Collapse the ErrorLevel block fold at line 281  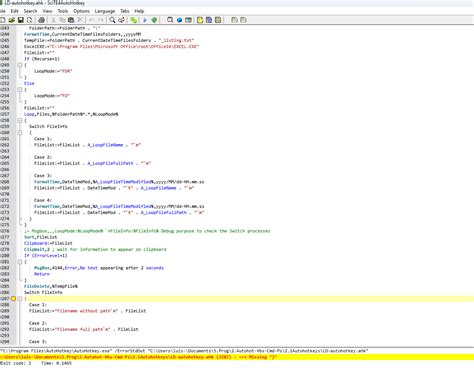[x=20, y=262]
